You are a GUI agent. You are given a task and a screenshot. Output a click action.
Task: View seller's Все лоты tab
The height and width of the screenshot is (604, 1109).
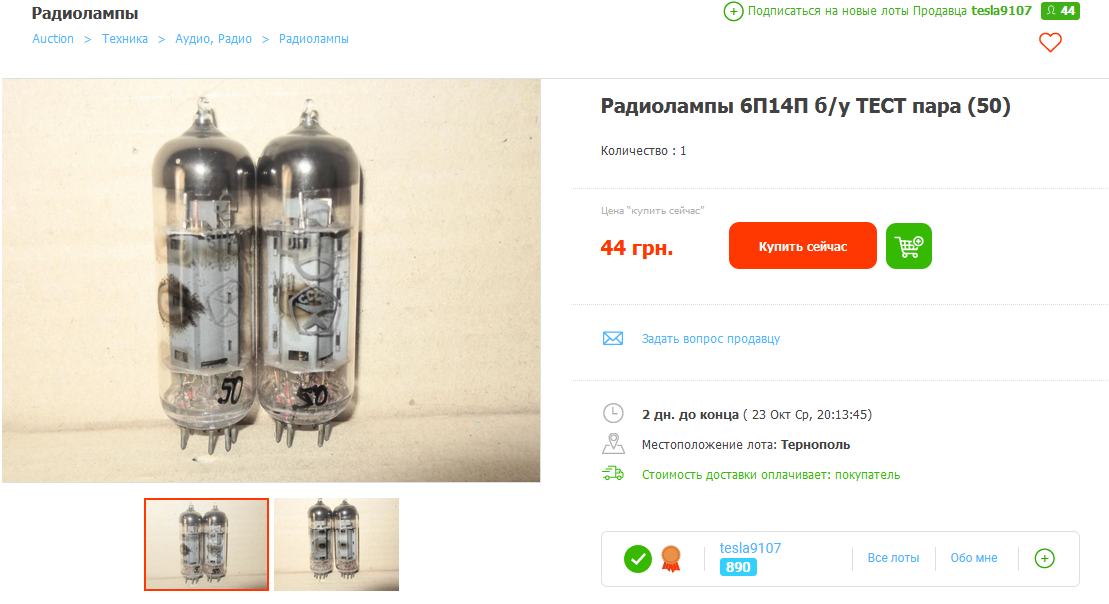893,558
